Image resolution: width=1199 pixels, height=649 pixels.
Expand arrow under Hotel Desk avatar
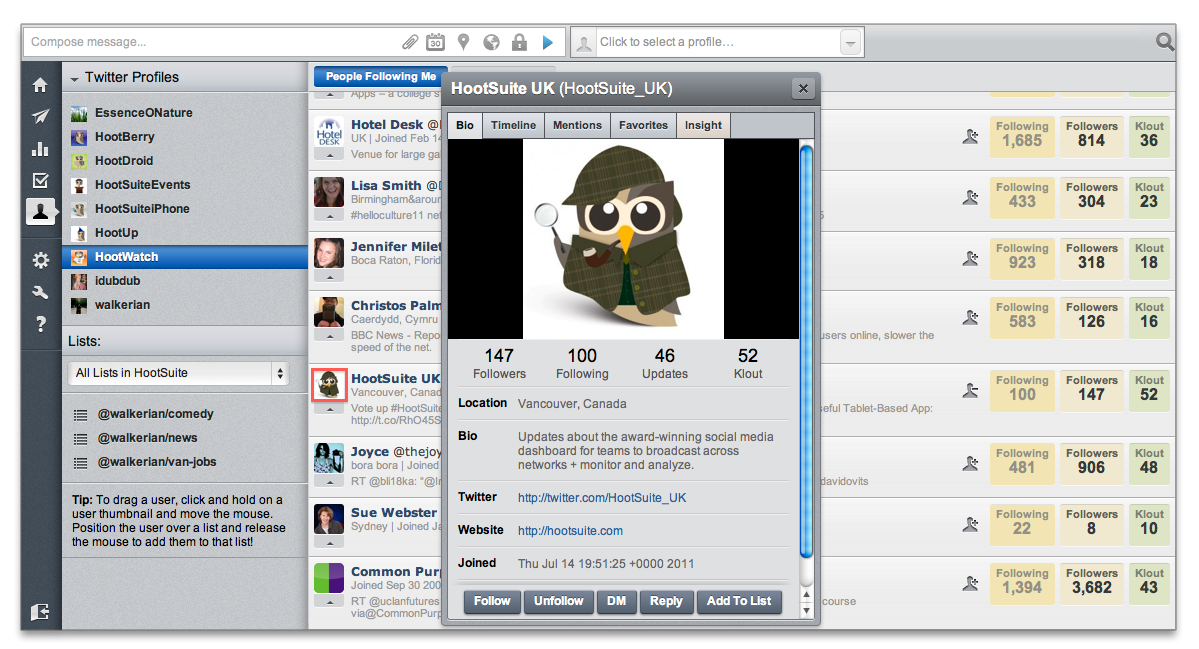point(330,155)
